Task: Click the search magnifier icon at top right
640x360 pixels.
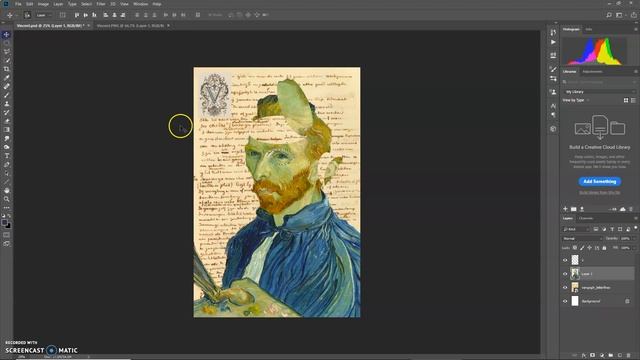Action: pos(609,15)
